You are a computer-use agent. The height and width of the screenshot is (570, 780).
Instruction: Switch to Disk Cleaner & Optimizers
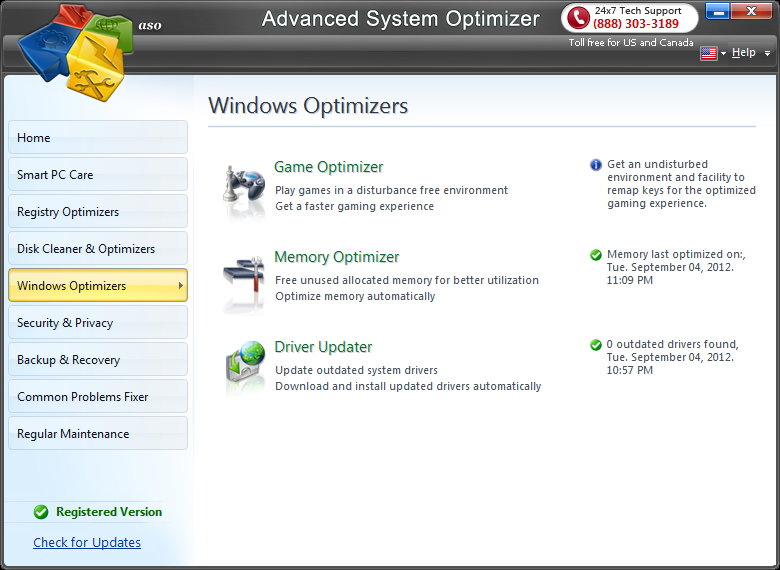(x=98, y=249)
